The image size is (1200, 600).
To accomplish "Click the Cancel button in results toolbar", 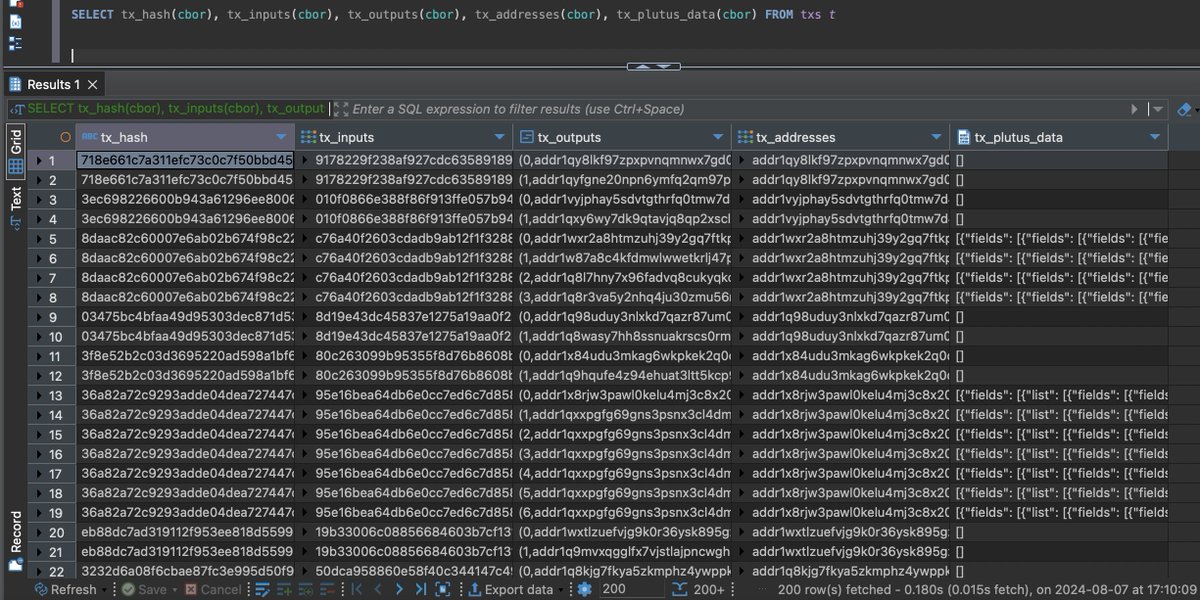I will pos(212,590).
